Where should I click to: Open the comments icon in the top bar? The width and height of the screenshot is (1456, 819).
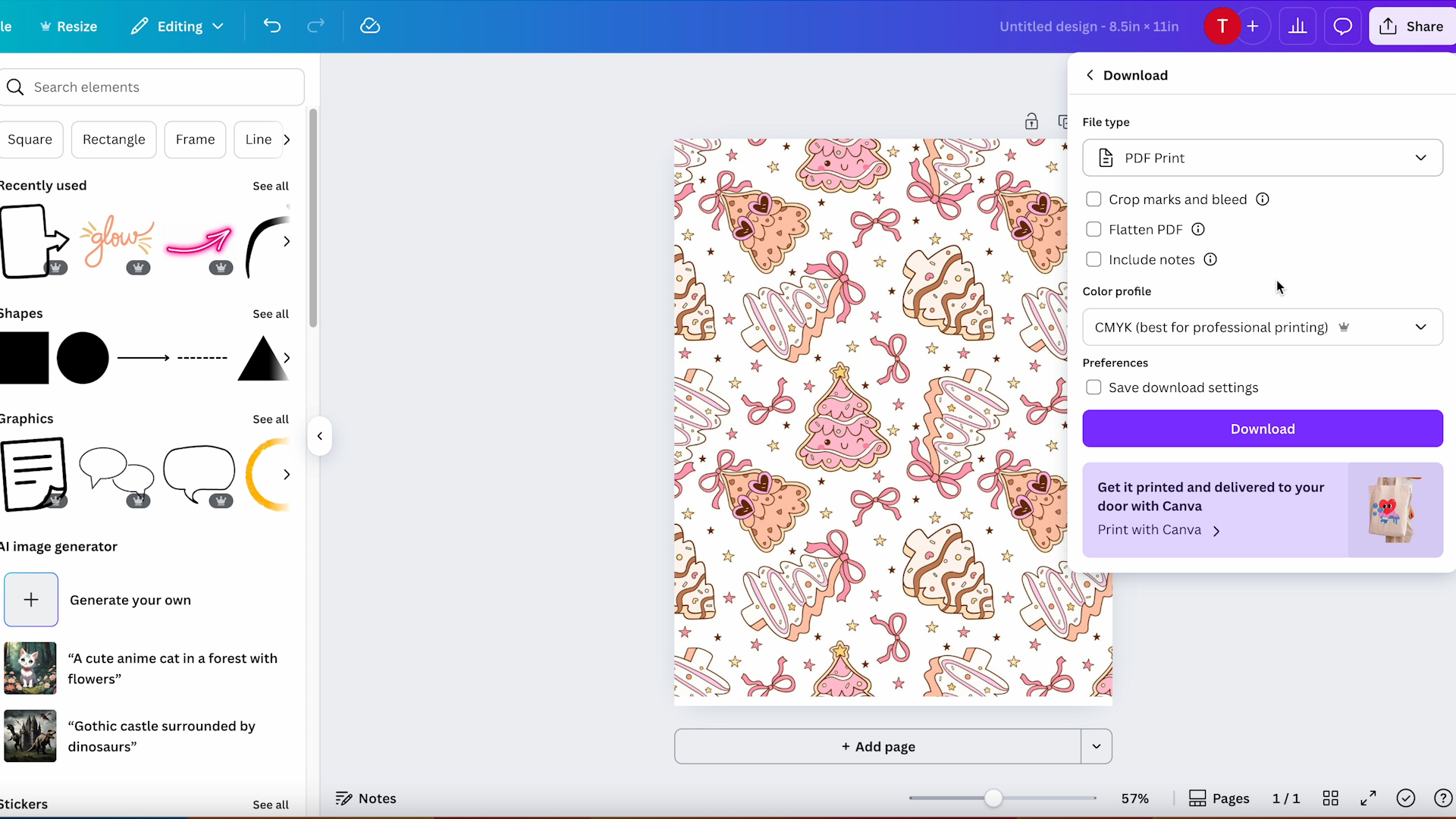(x=1342, y=26)
